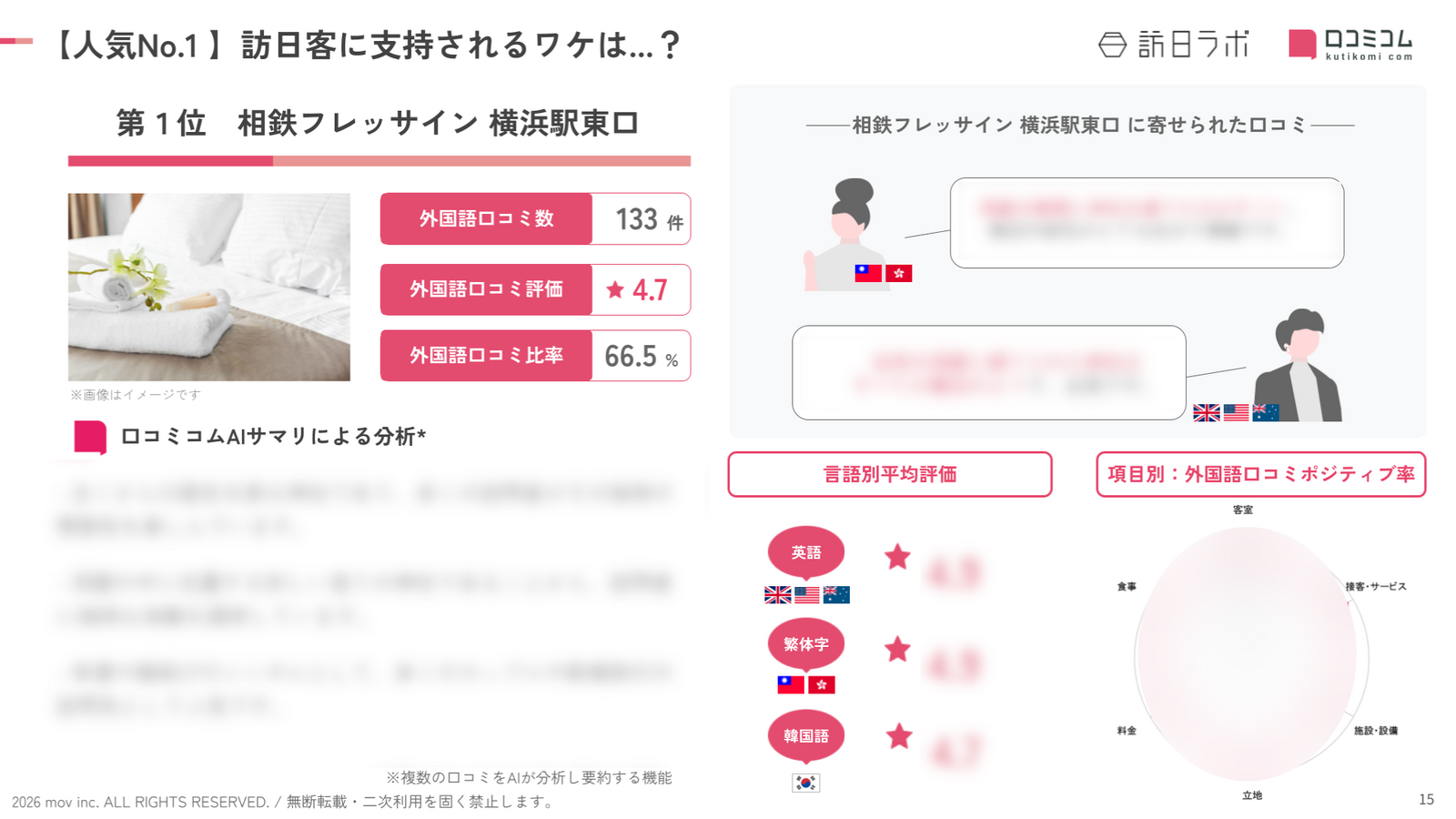Open the hotel bed towel photo
The height and width of the screenshot is (819, 1456).
208,287
